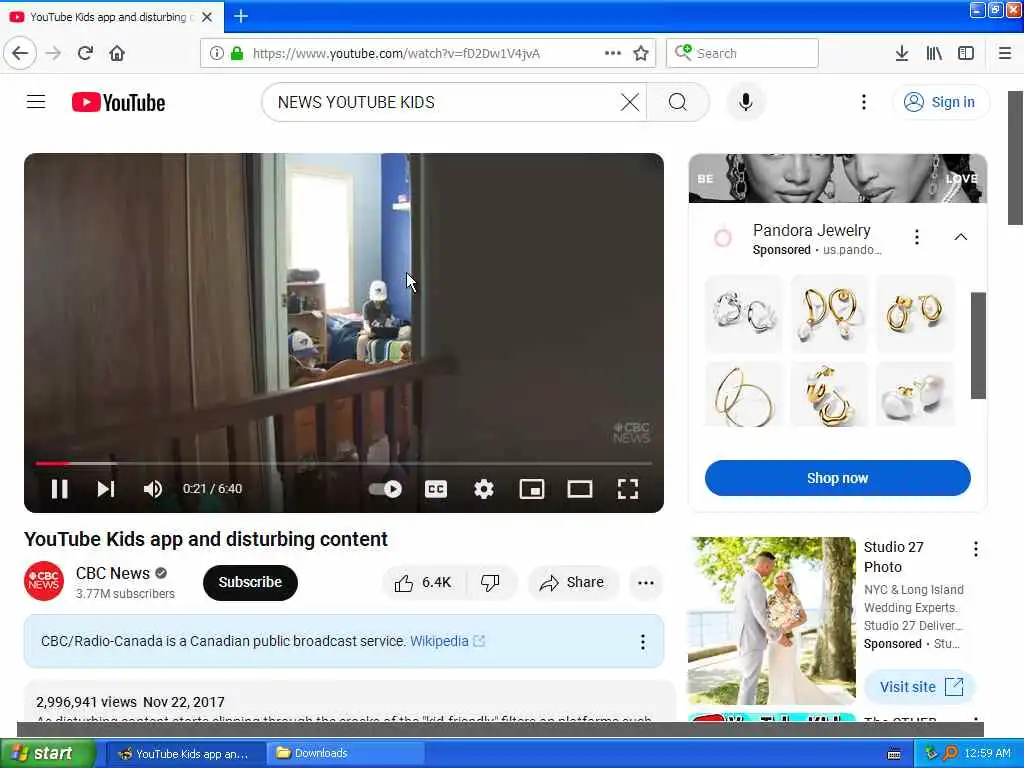The width and height of the screenshot is (1024, 768).
Task: Click the address bar URL
Action: pos(396,54)
